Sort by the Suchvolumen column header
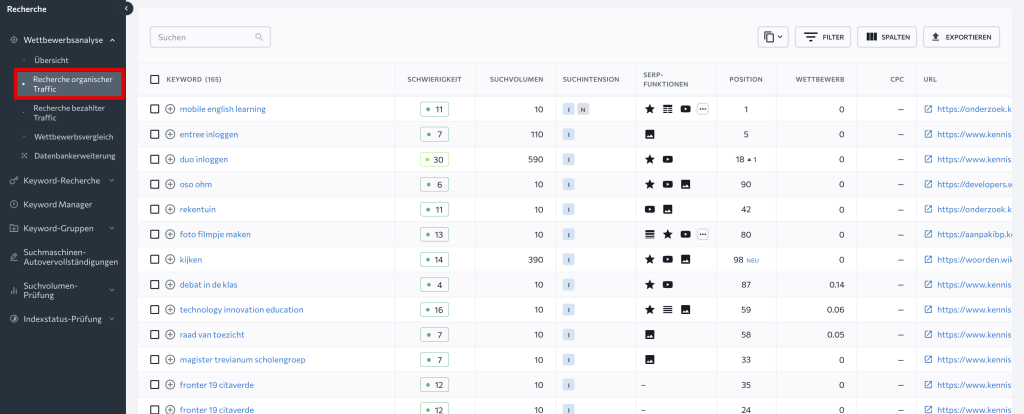 click(517, 80)
